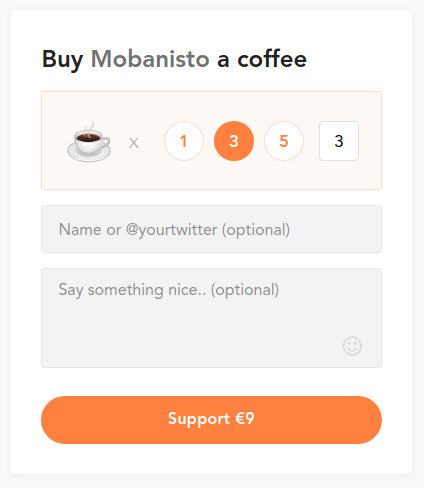Click the steaming coffee cup icon
The height and width of the screenshot is (488, 424).
[89, 141]
